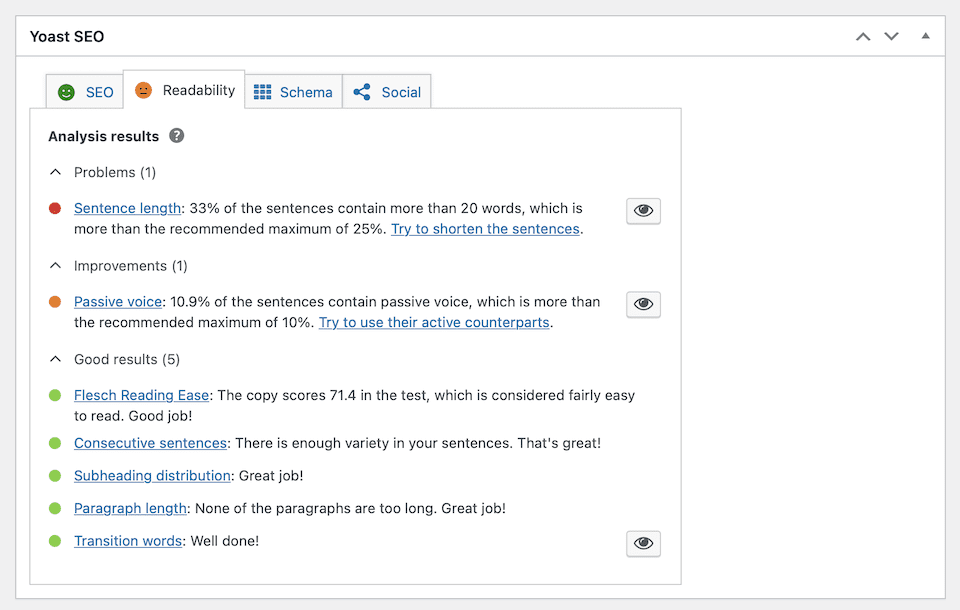Click the share icon on the Social tab
The image size is (960, 610).
361,91
